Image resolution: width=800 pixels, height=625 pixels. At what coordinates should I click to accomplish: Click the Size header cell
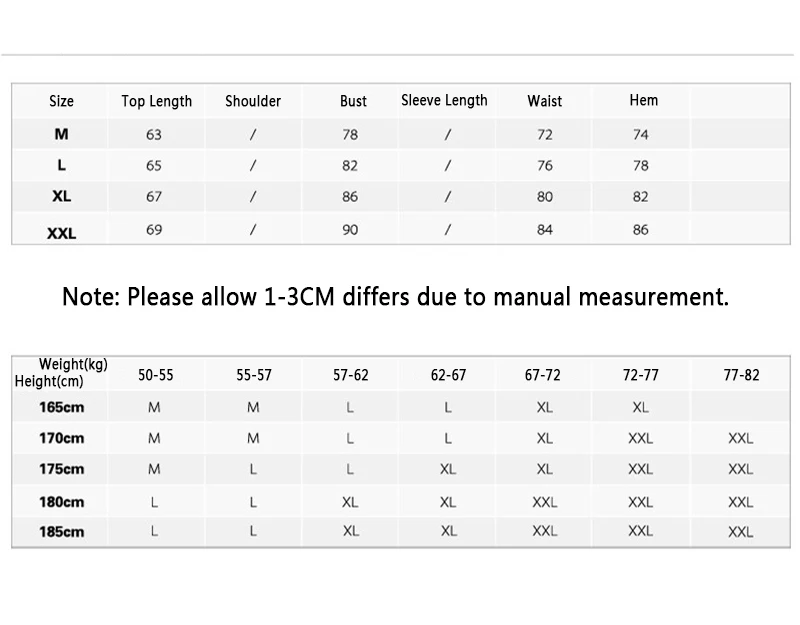(62, 101)
